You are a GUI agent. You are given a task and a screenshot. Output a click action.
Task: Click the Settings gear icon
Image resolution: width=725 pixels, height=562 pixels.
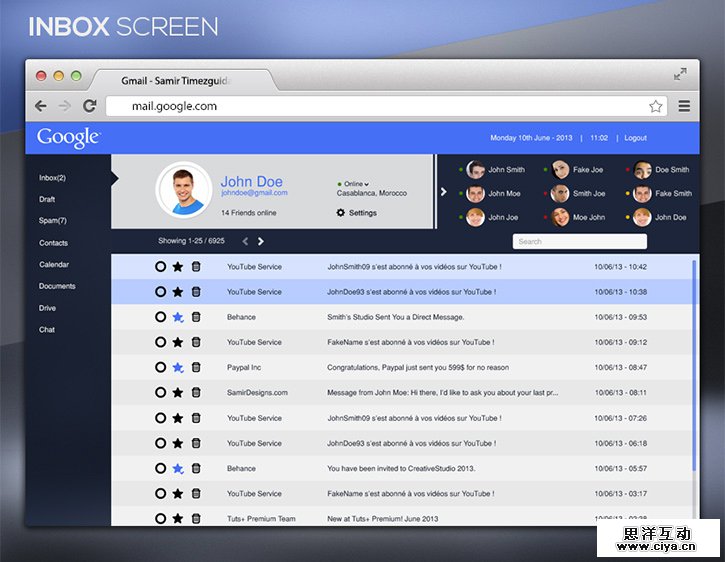click(x=341, y=213)
